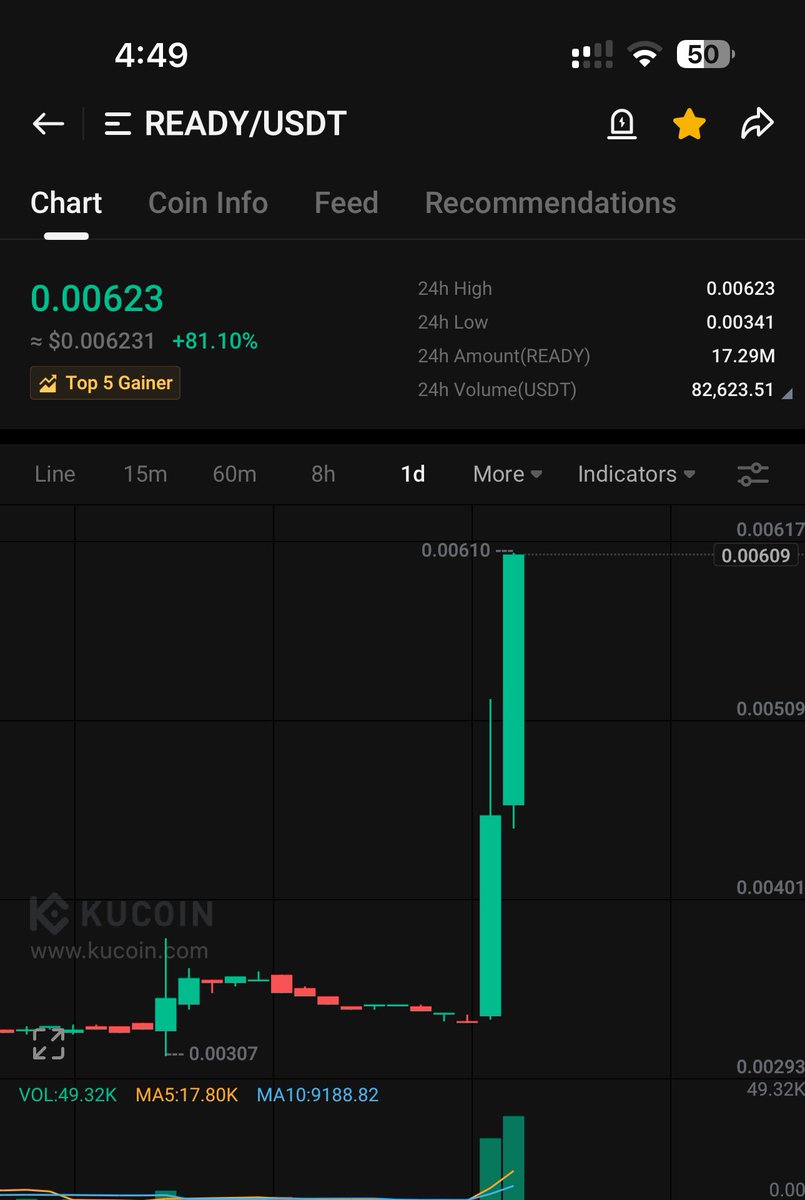805x1200 pixels.
Task: Choose the 60m interval
Action: [234, 474]
